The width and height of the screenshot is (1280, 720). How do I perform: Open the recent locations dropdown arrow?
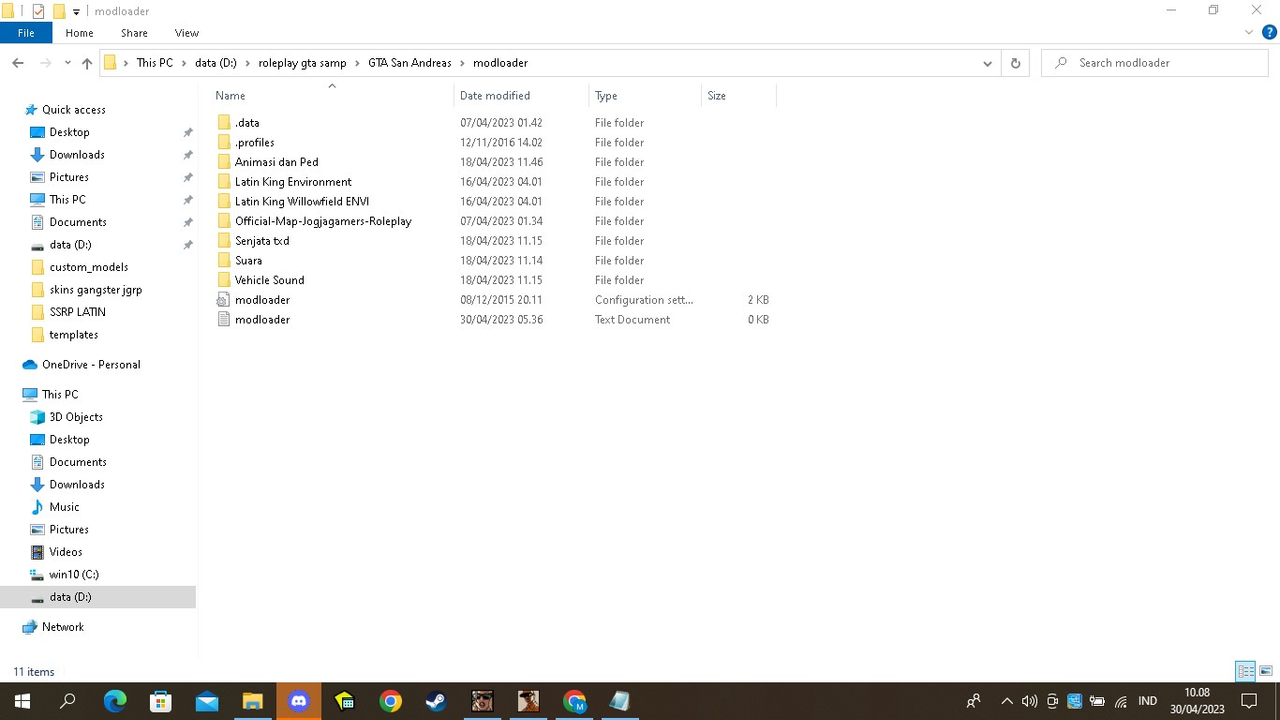point(68,63)
